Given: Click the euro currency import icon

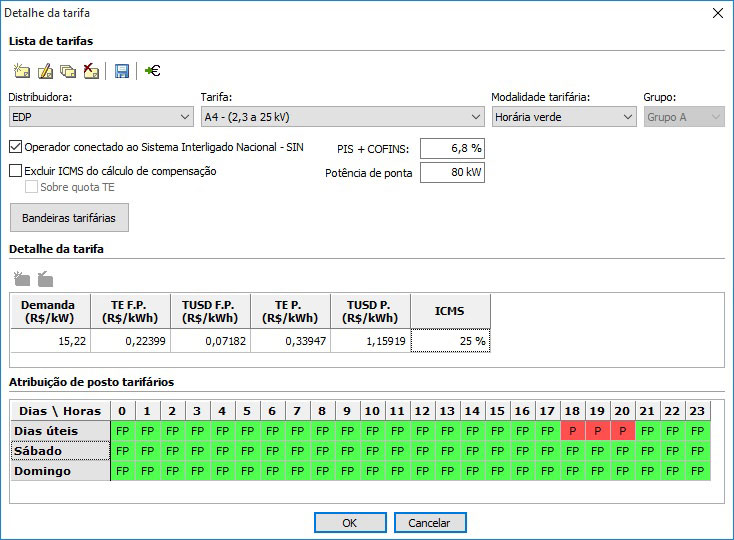Looking at the screenshot, I should coord(153,71).
